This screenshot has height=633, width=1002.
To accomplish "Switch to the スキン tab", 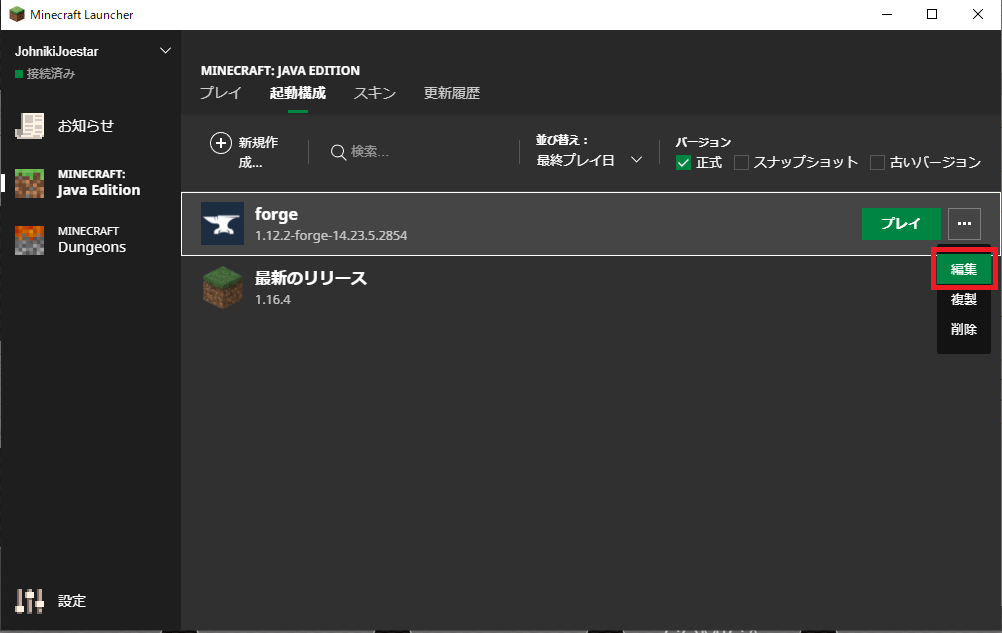I will click(375, 93).
